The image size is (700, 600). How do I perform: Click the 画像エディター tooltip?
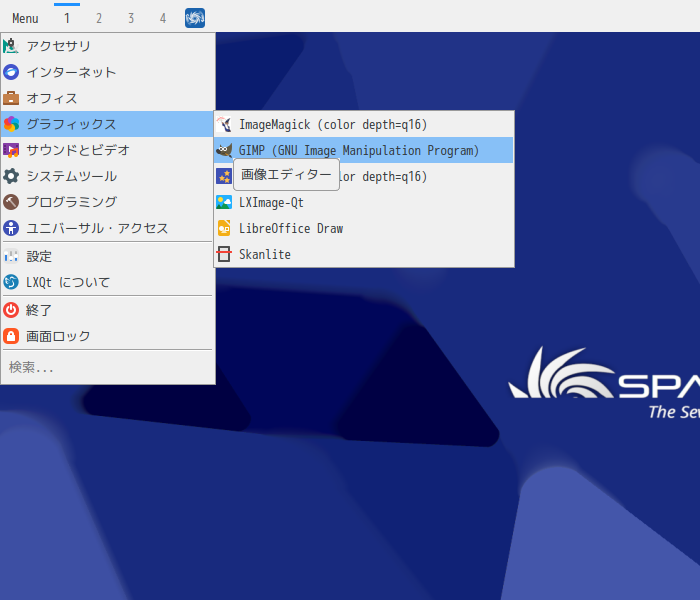tap(286, 175)
